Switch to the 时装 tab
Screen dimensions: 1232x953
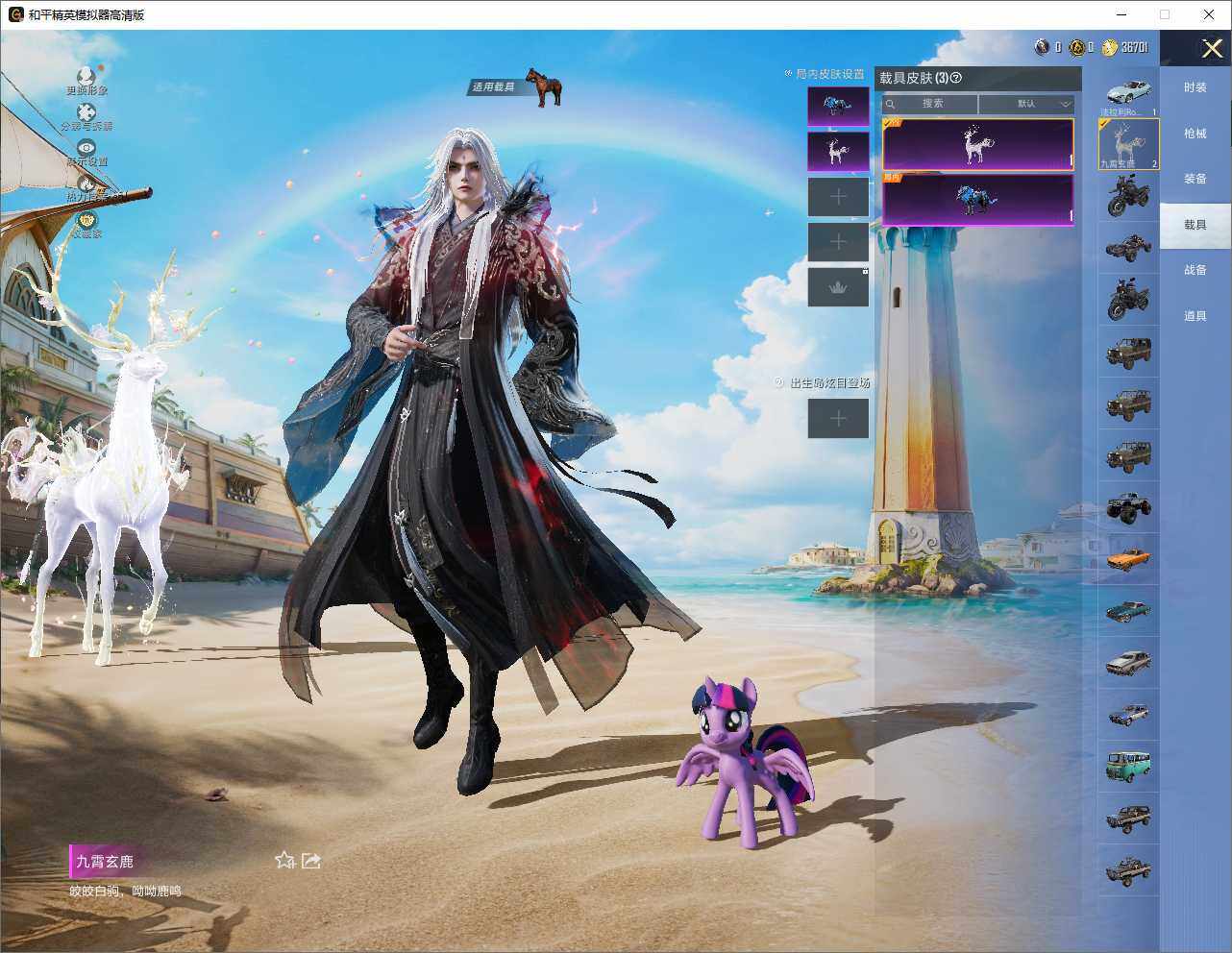(1195, 87)
